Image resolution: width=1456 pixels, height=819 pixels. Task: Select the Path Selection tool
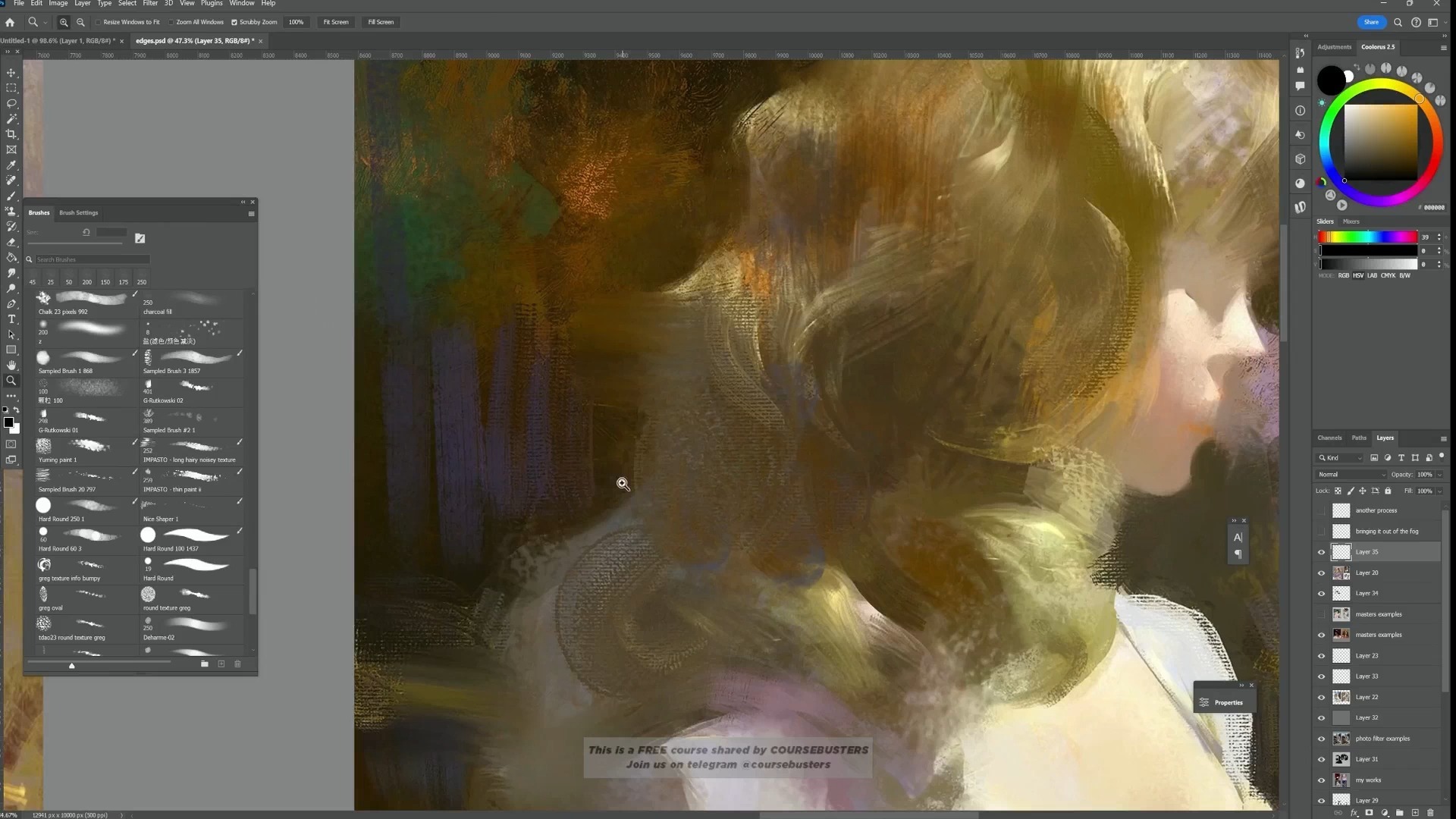(11, 334)
